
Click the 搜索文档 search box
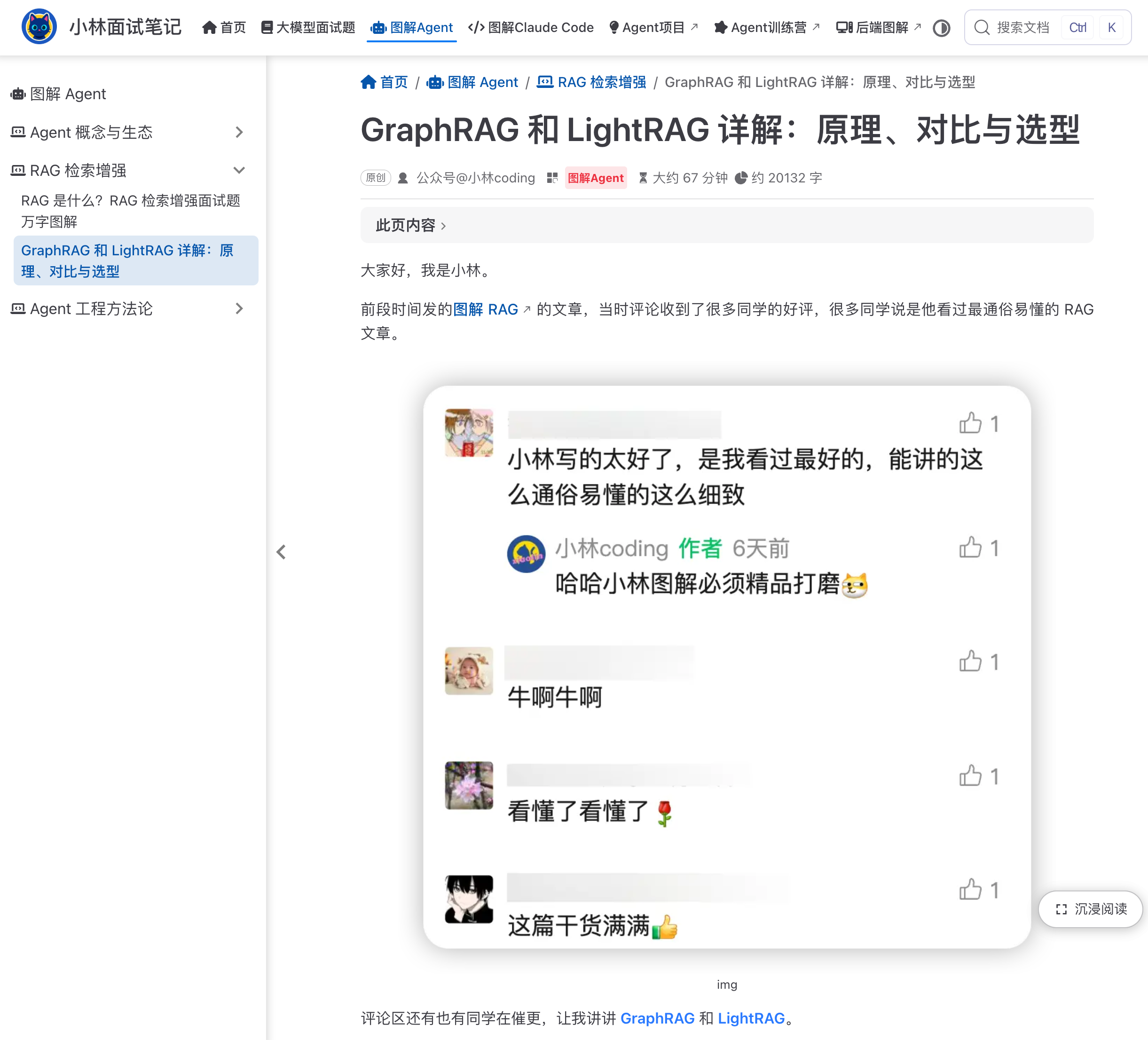(1047, 27)
